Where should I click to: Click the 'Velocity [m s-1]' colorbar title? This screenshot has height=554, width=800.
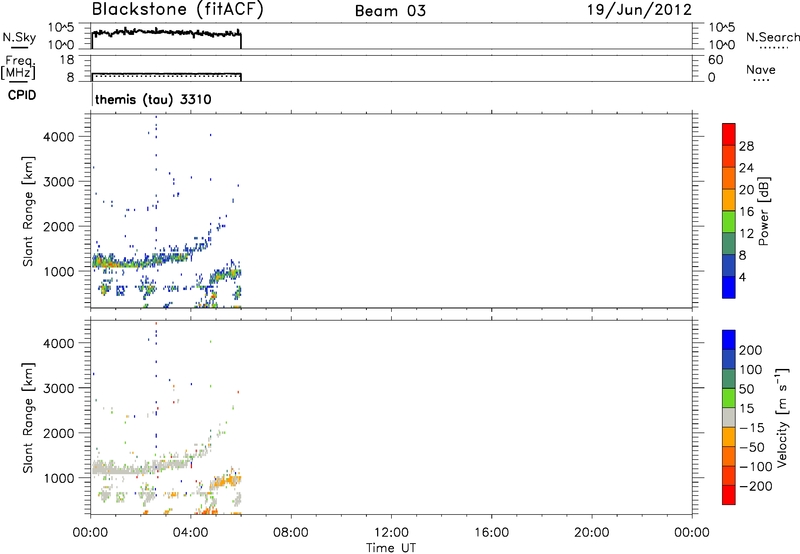(782, 417)
